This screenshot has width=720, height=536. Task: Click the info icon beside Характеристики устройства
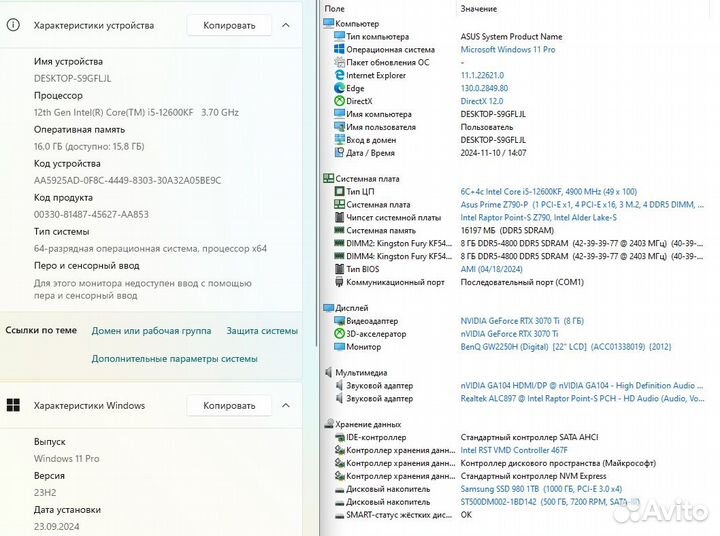[x=13, y=25]
